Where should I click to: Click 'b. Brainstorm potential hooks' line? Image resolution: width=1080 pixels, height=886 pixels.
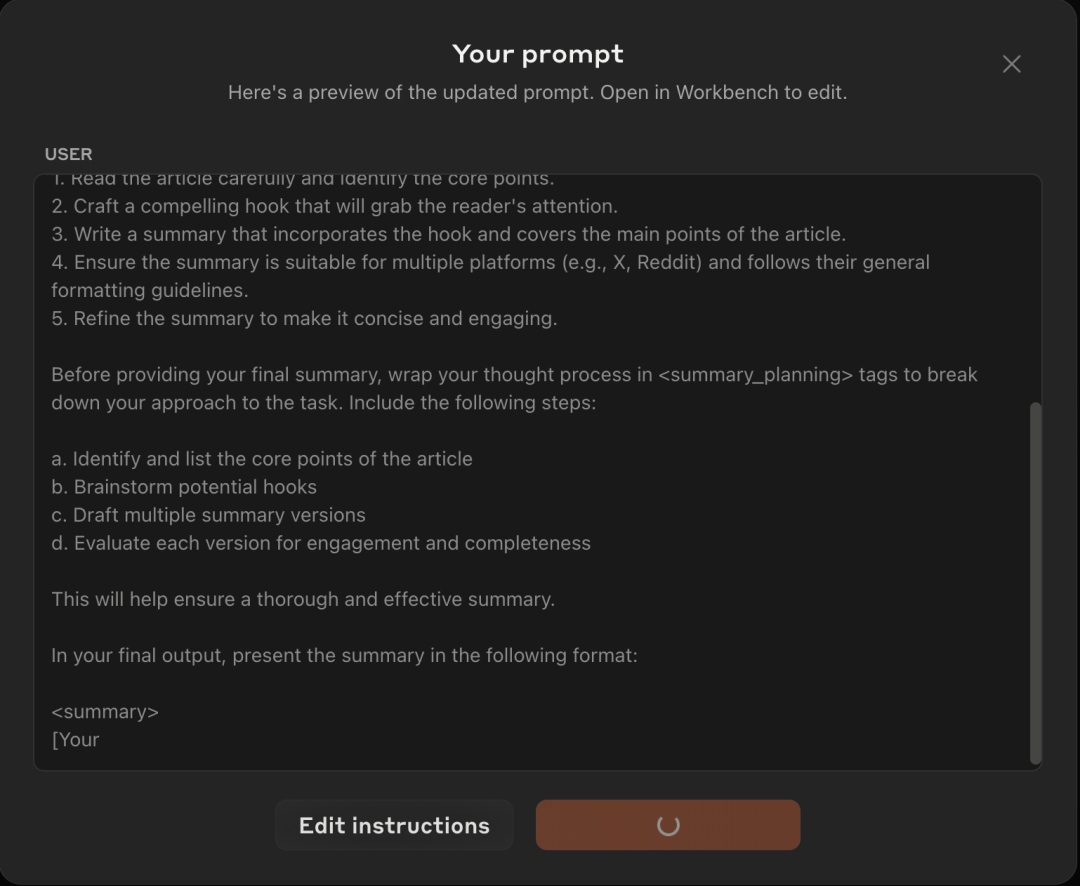[x=184, y=487]
